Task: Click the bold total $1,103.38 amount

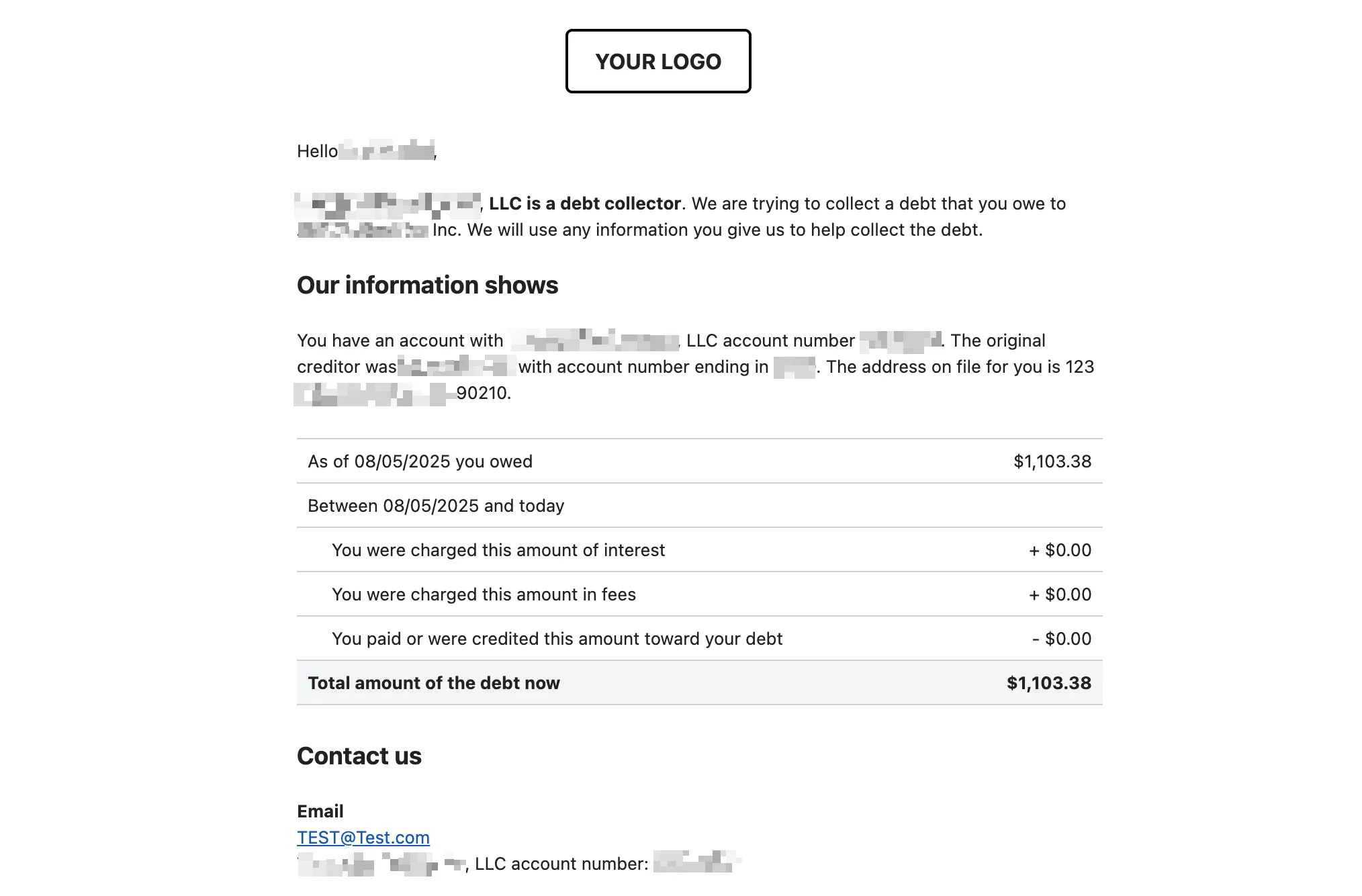Action: tap(1049, 683)
